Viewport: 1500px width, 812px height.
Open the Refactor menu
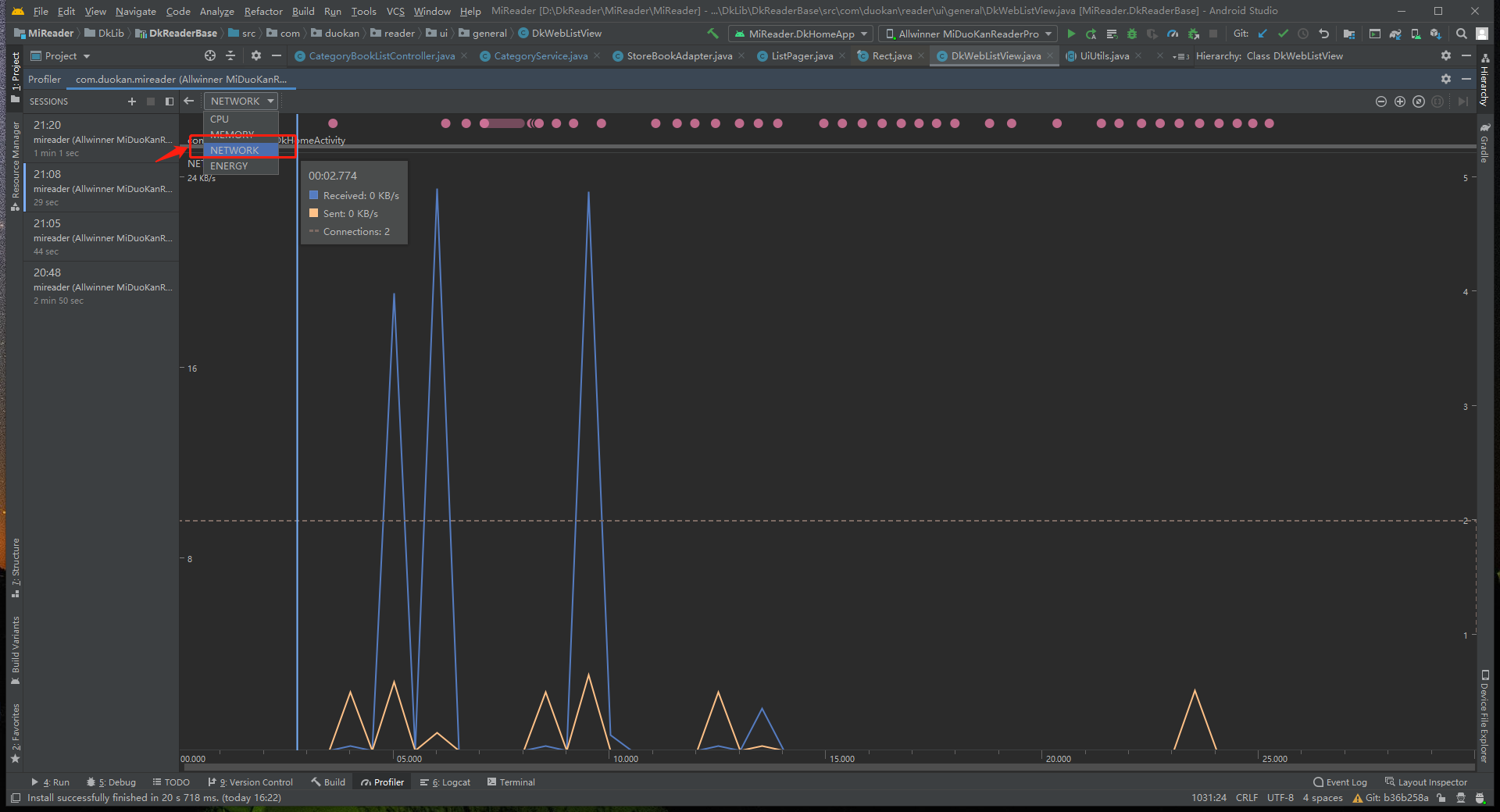[263, 11]
